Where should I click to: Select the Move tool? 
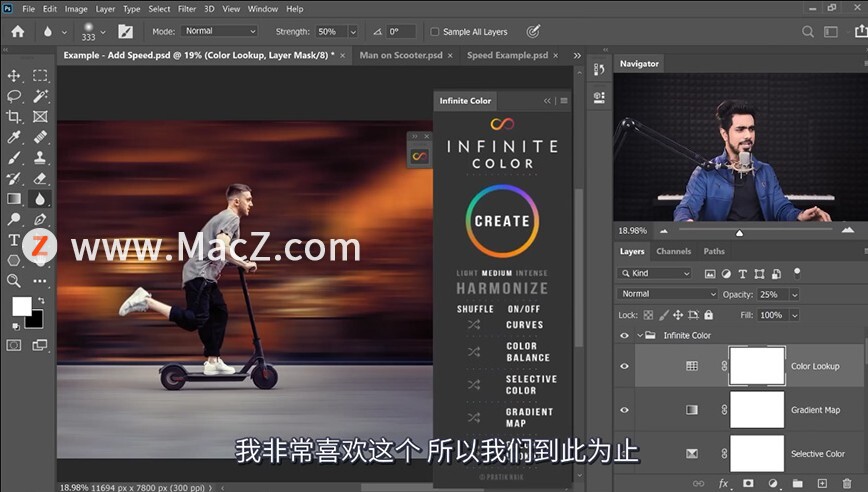coord(14,75)
